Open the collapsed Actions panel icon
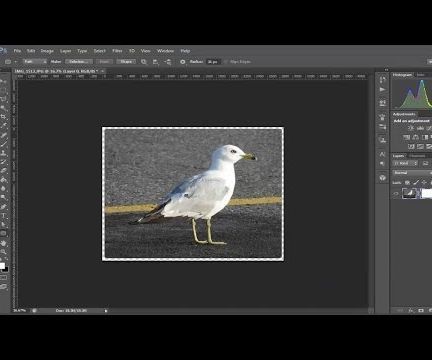The image size is (432, 360). [382, 90]
